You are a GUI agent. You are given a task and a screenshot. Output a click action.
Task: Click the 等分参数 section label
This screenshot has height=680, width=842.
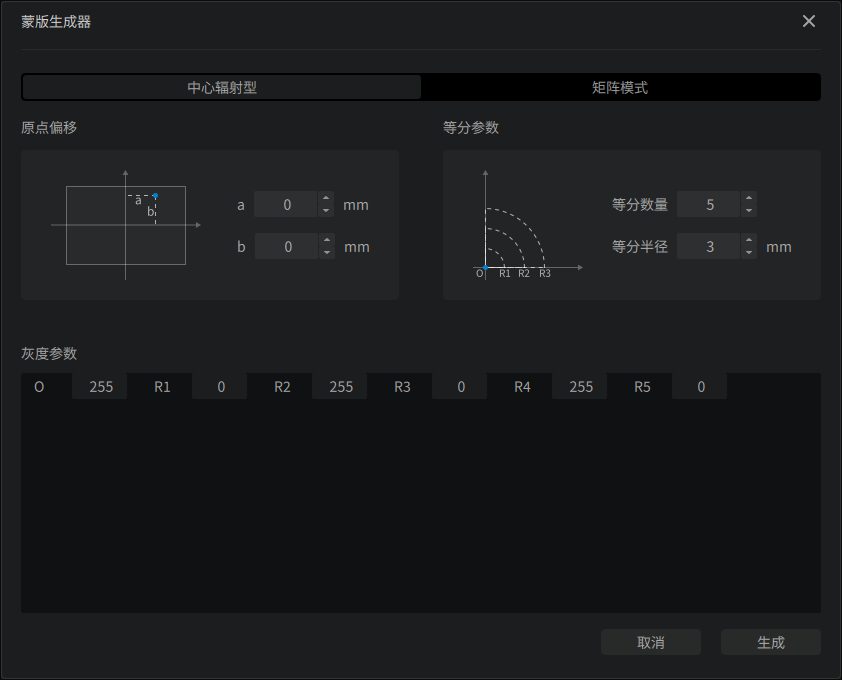coord(471,127)
